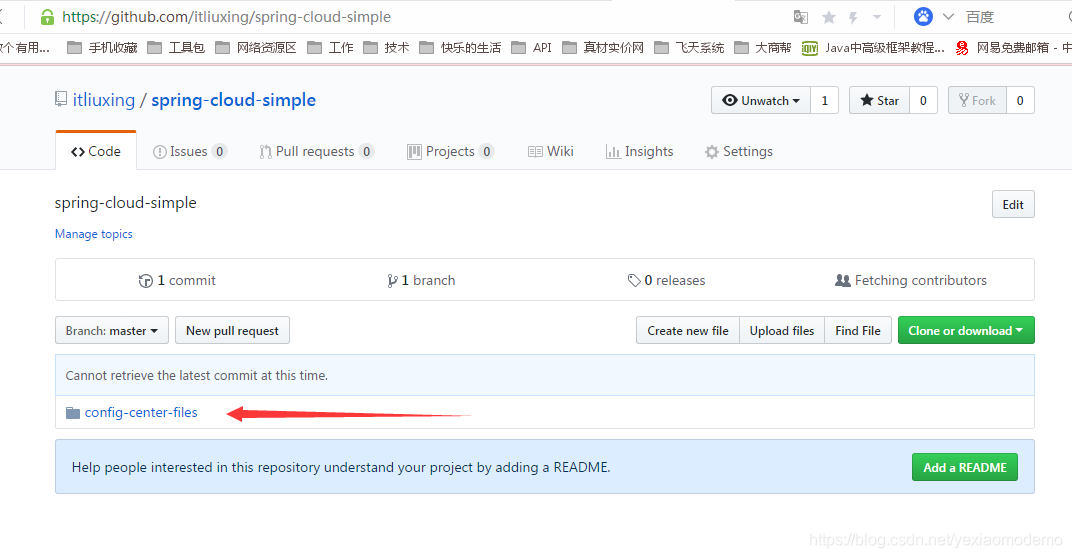Star the repository
Viewport: 1072px width, 558px height.
click(x=879, y=101)
